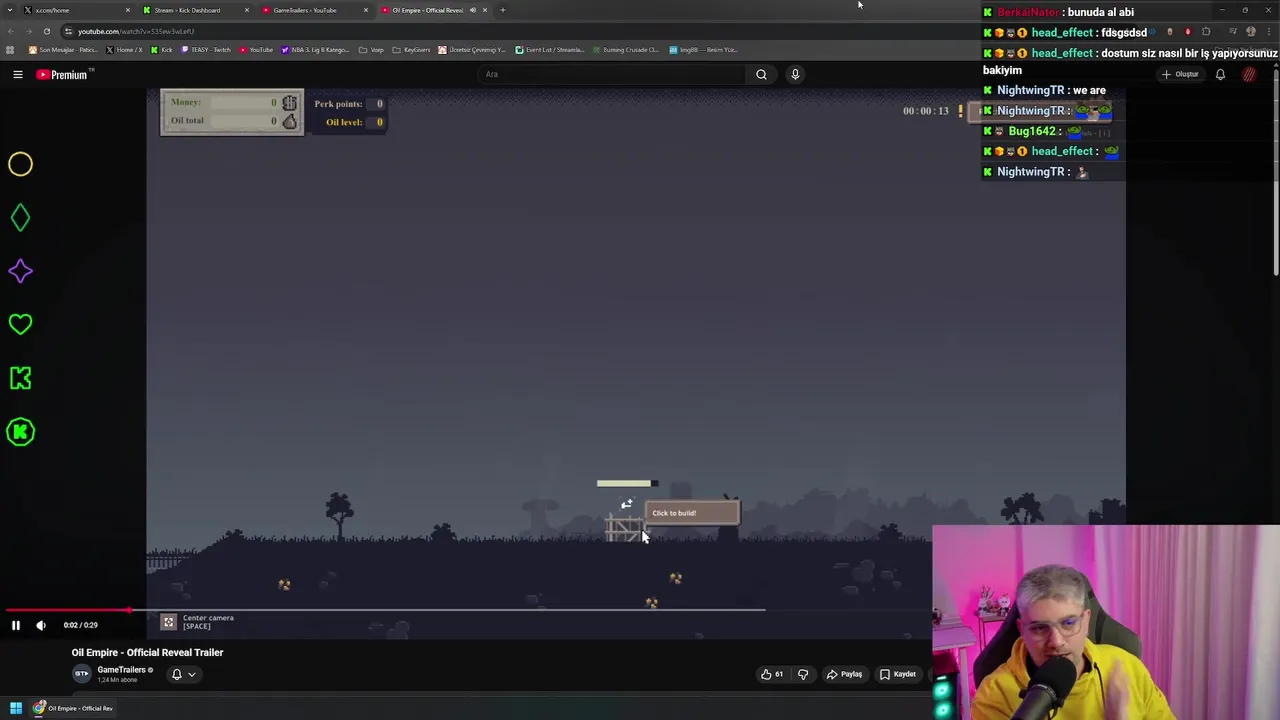1280x720 pixels.
Task: Go forward in browser history
Action: (29, 31)
